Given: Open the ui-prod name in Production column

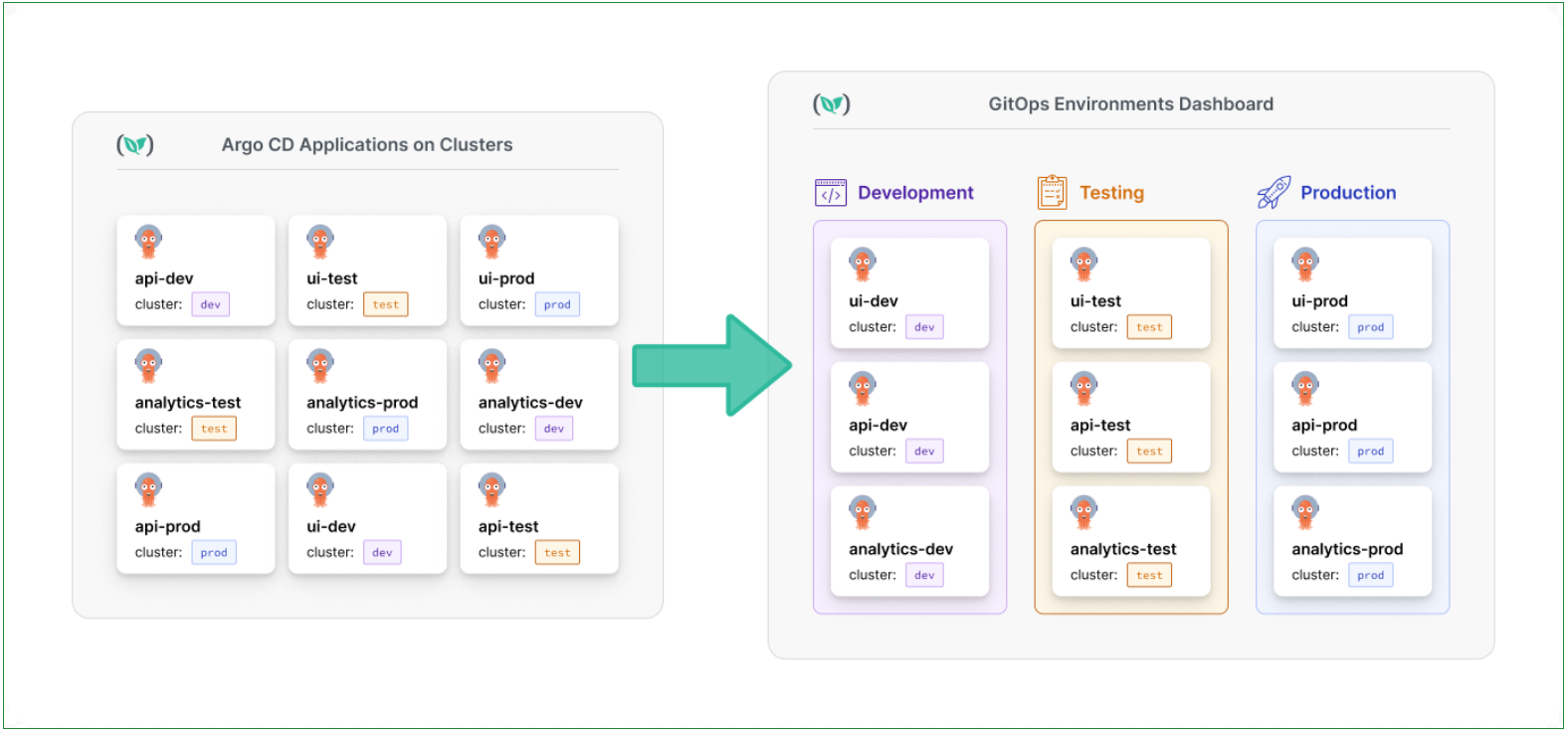Looking at the screenshot, I should tap(1319, 301).
